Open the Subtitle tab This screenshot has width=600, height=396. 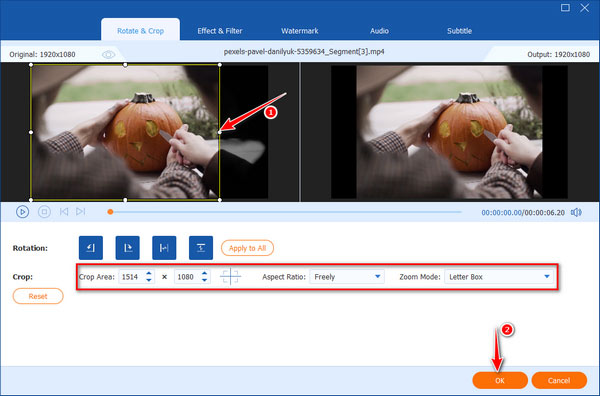click(x=459, y=31)
